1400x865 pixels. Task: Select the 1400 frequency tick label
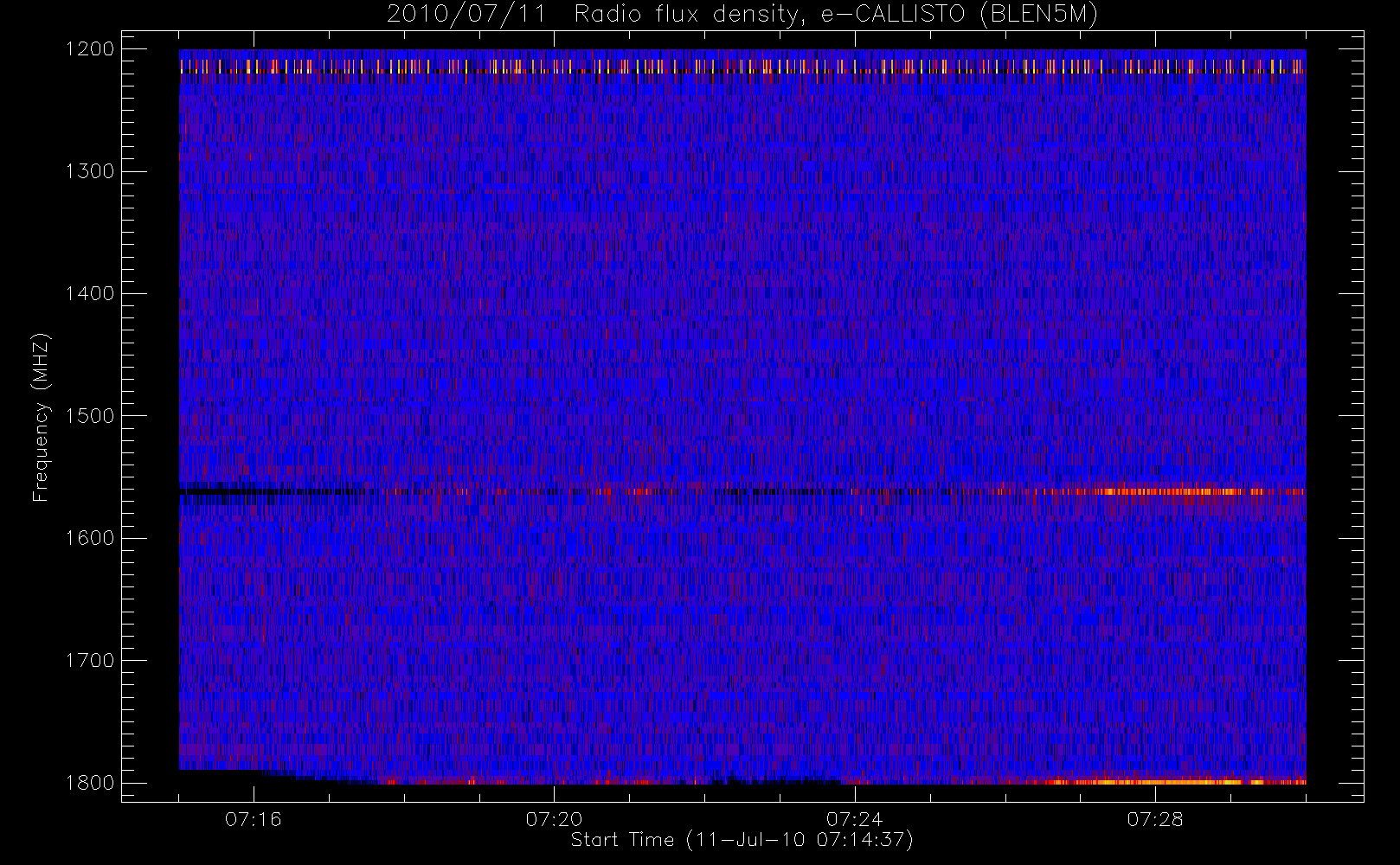pos(90,294)
